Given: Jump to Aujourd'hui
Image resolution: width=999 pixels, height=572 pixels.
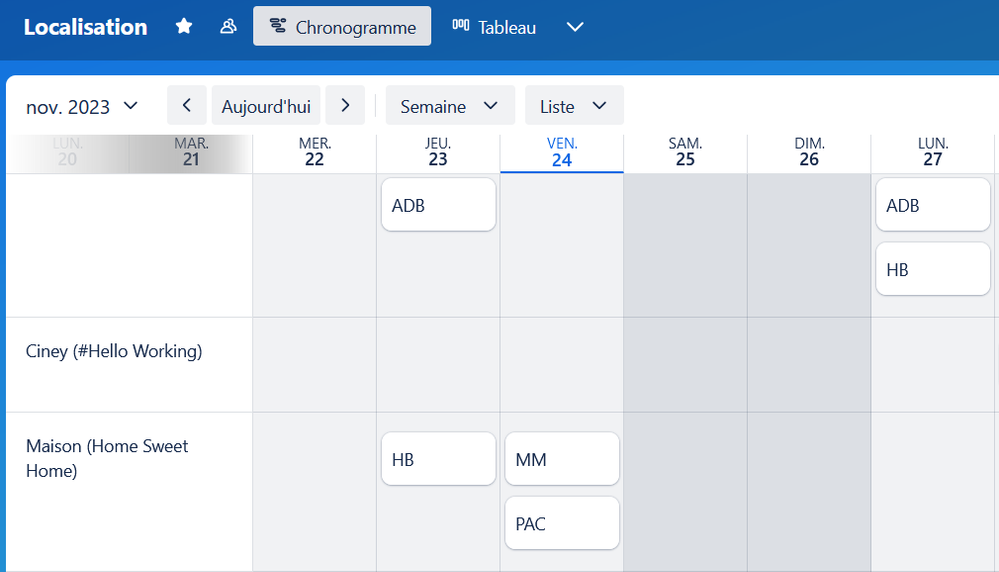Looking at the screenshot, I should [266, 105].
